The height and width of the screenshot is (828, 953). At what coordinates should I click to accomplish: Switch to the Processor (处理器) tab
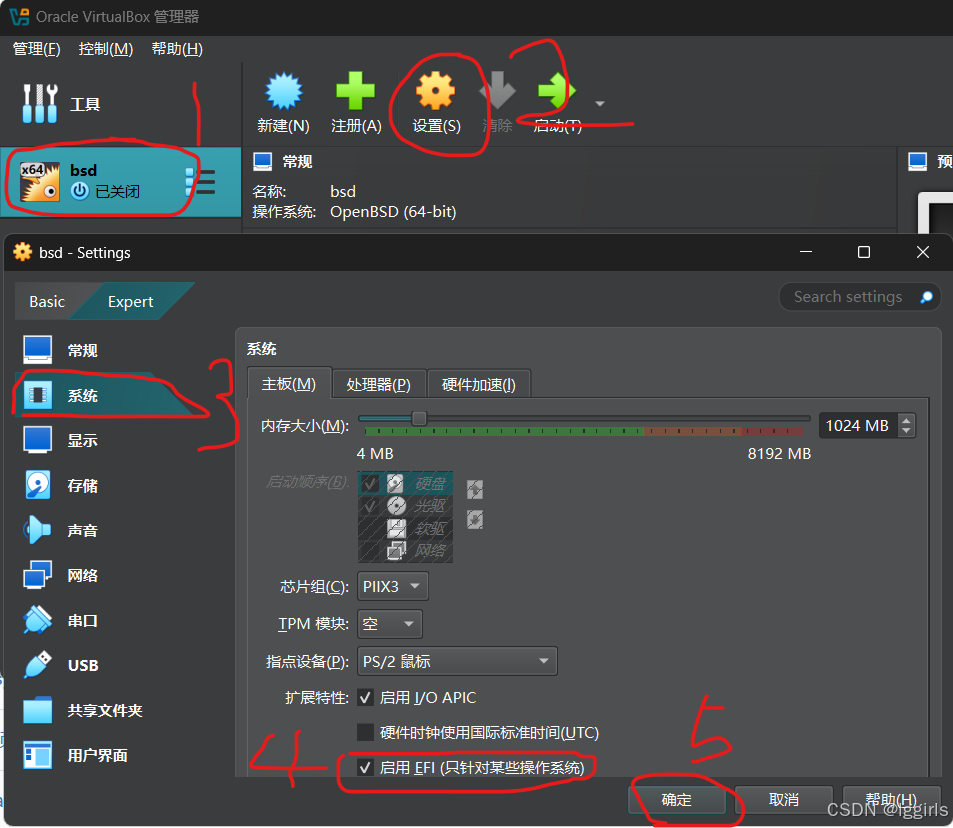coord(379,384)
